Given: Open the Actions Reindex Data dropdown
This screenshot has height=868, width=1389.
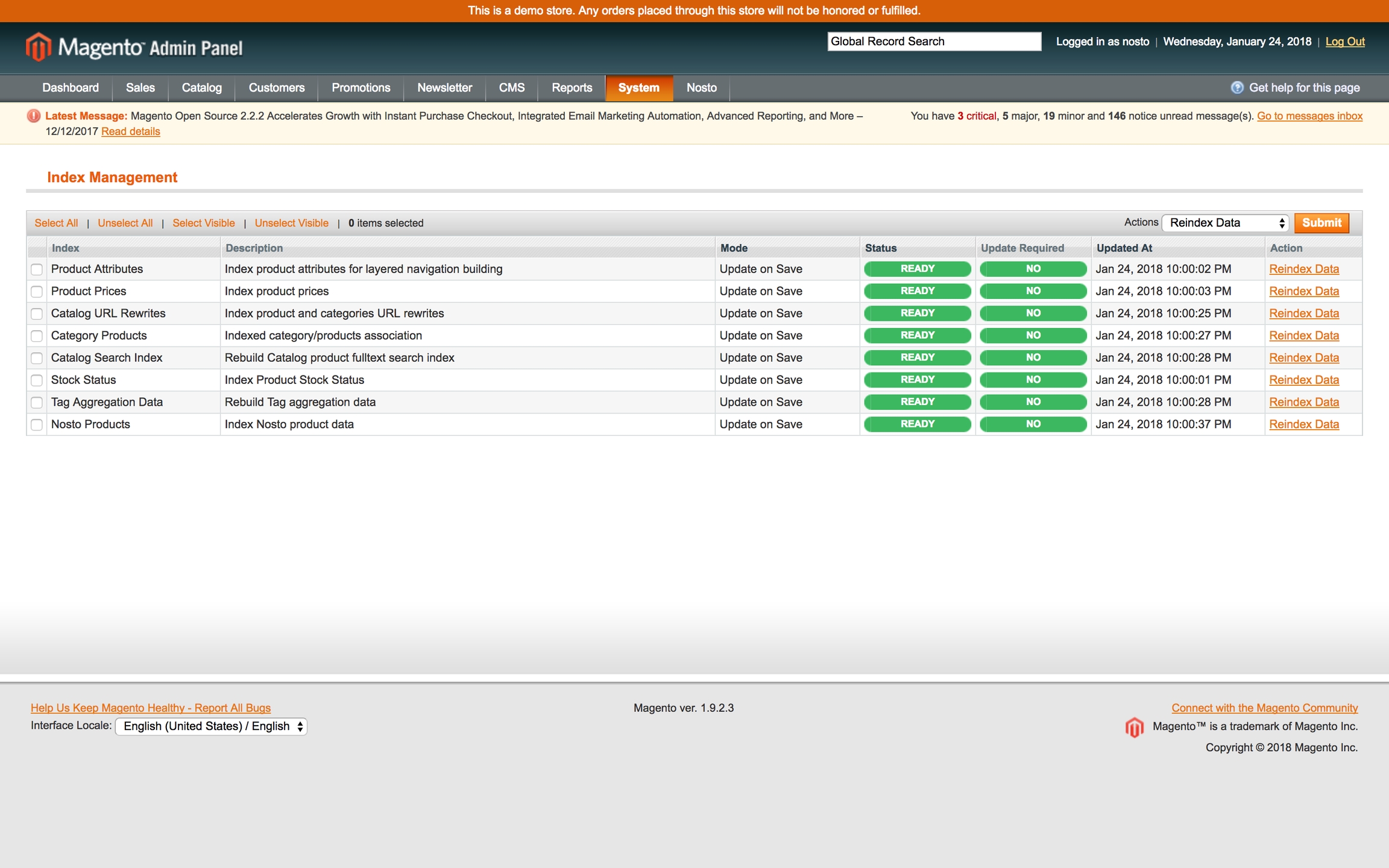Looking at the screenshot, I should pos(1225,223).
